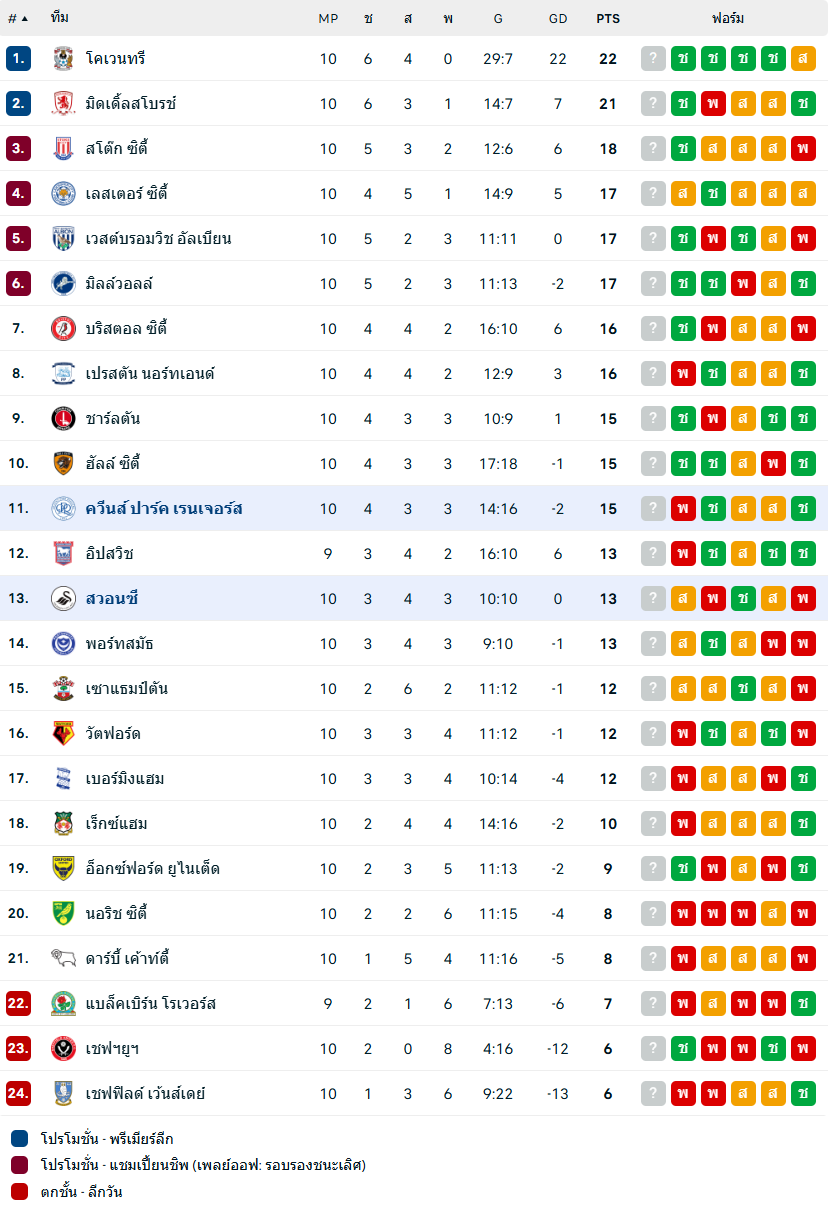Click the Middlesbrough club crest icon
This screenshot has width=829, height=1212.
[x=63, y=104]
